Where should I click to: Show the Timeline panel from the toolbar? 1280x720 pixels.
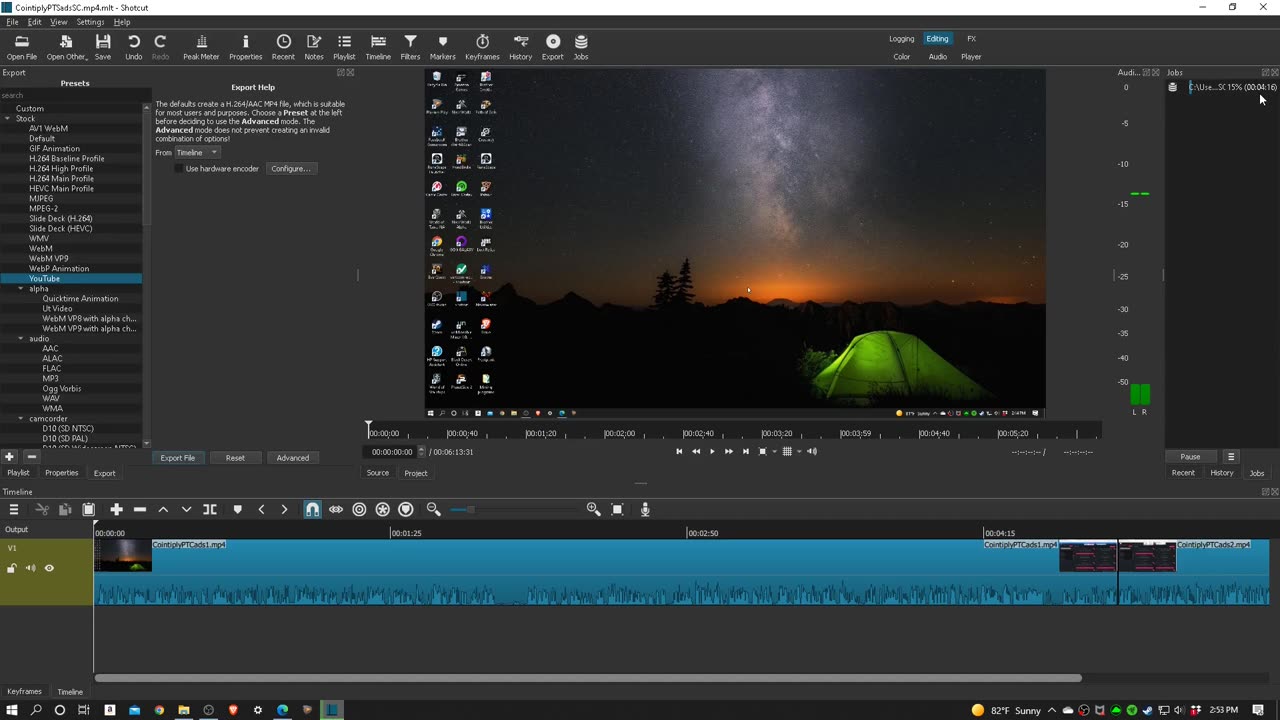378,46
